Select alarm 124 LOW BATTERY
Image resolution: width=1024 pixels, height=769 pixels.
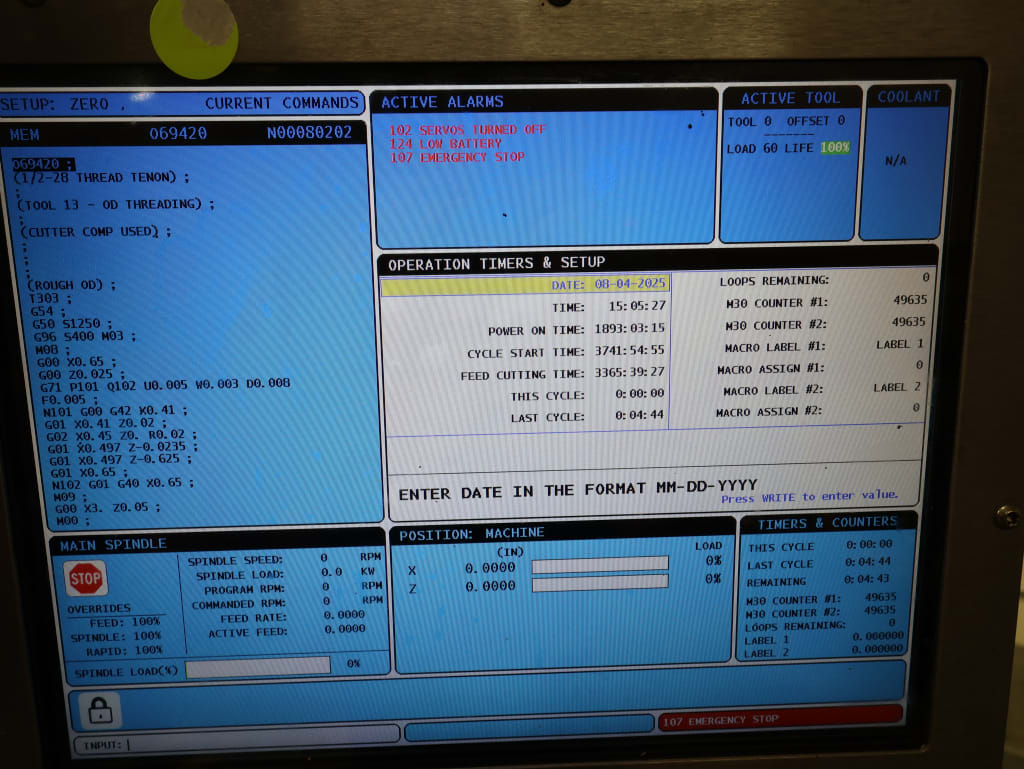tap(445, 144)
